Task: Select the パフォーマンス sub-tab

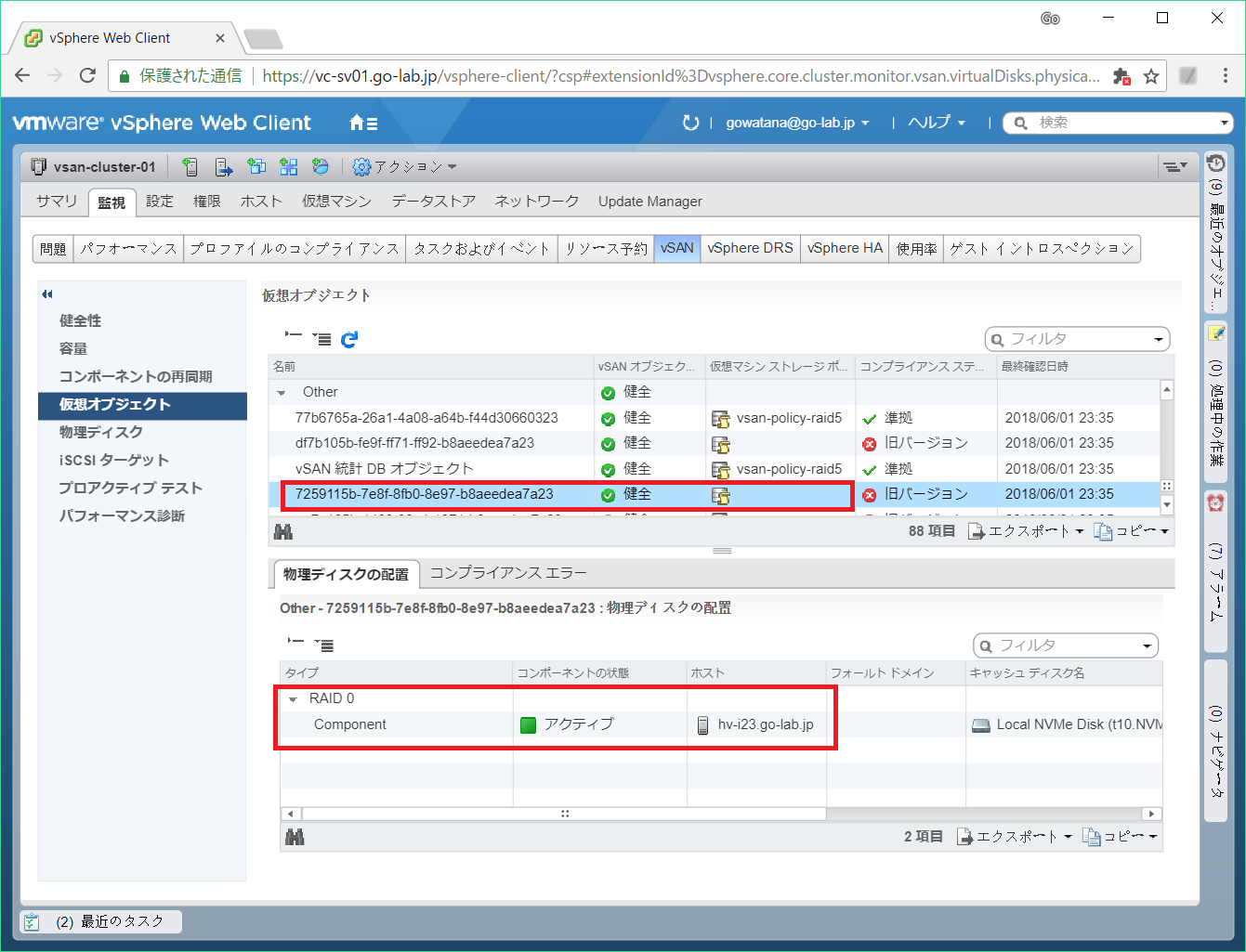Action: click(128, 249)
